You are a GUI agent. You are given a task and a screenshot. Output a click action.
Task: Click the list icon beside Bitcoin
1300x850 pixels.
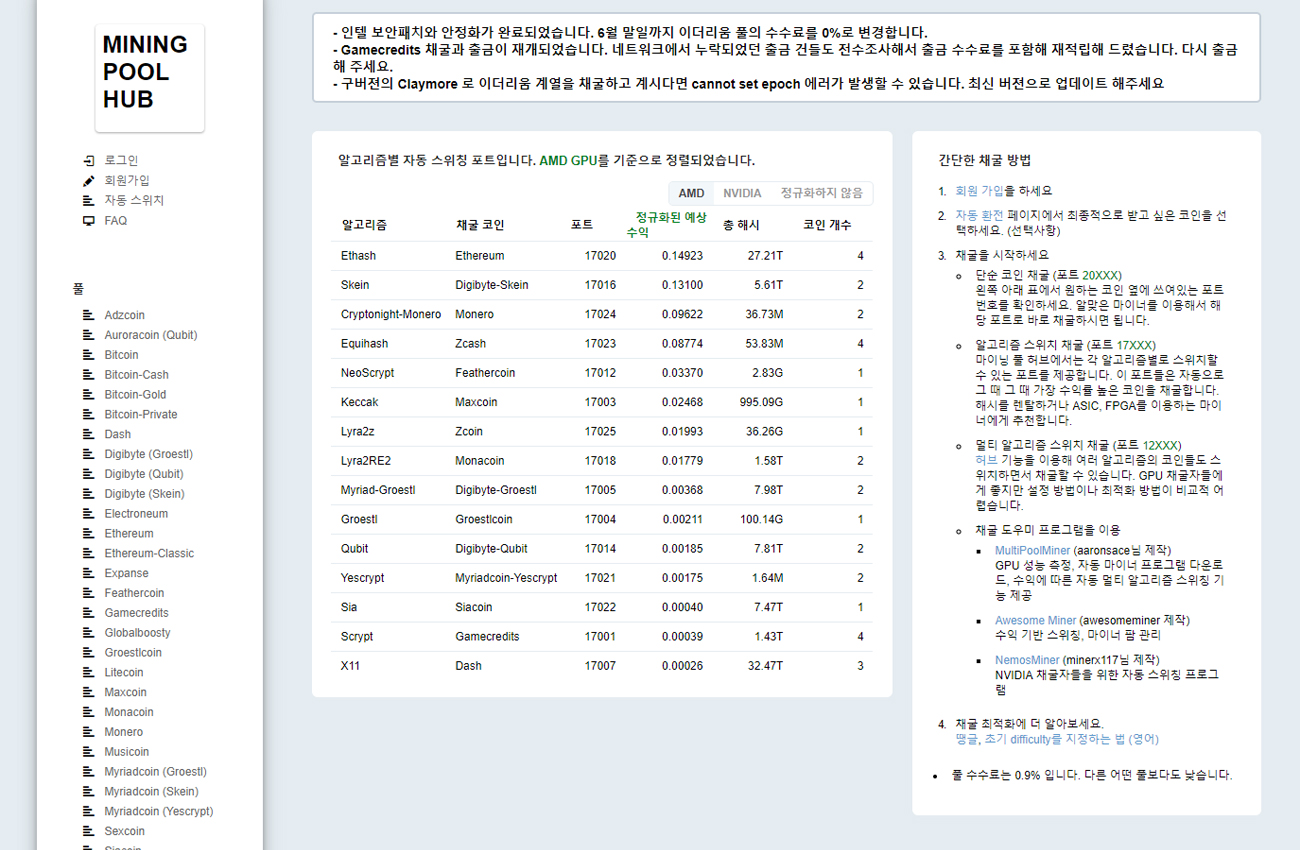(88, 355)
